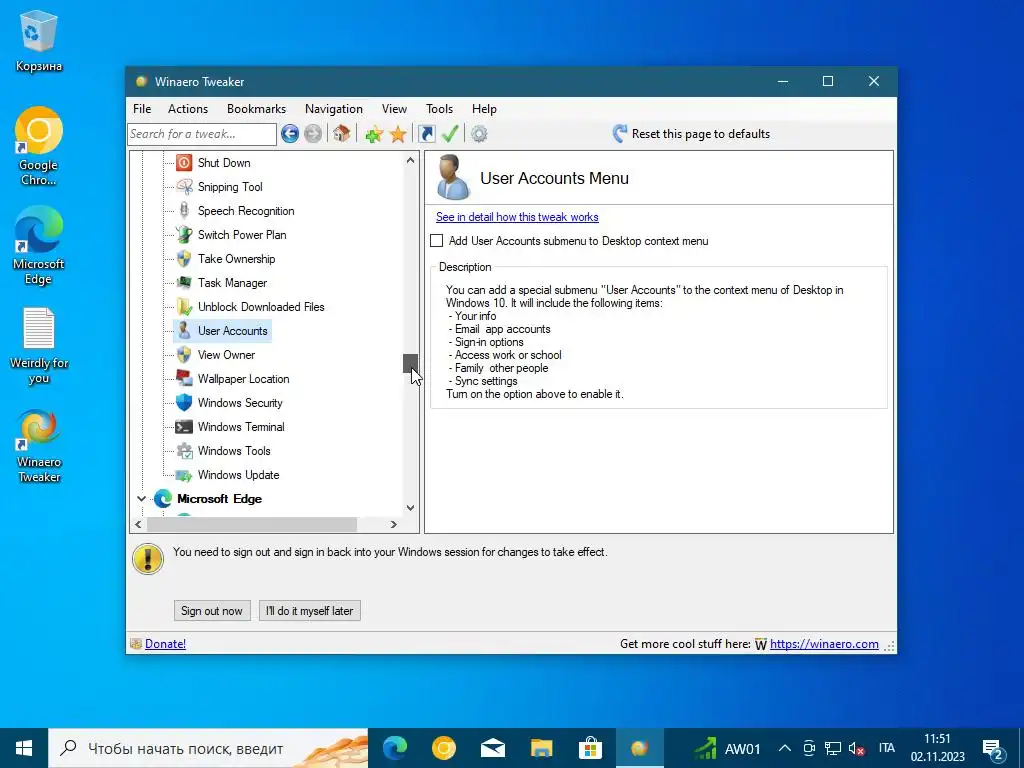Select Wallpaper Location tree item
This screenshot has height=768, width=1024.
pyautogui.click(x=244, y=379)
